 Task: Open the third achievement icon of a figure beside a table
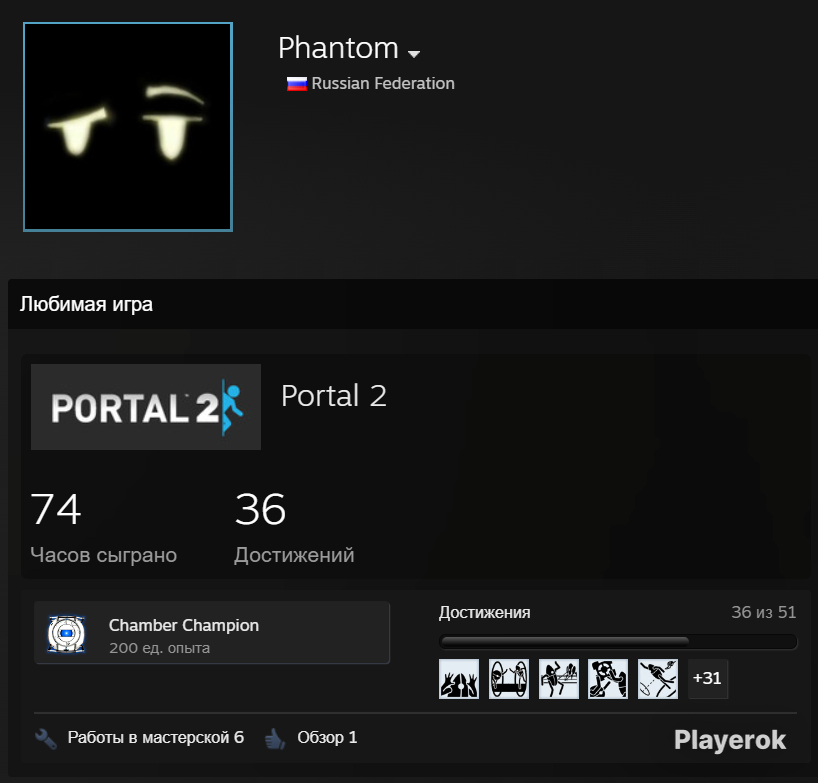(559, 679)
